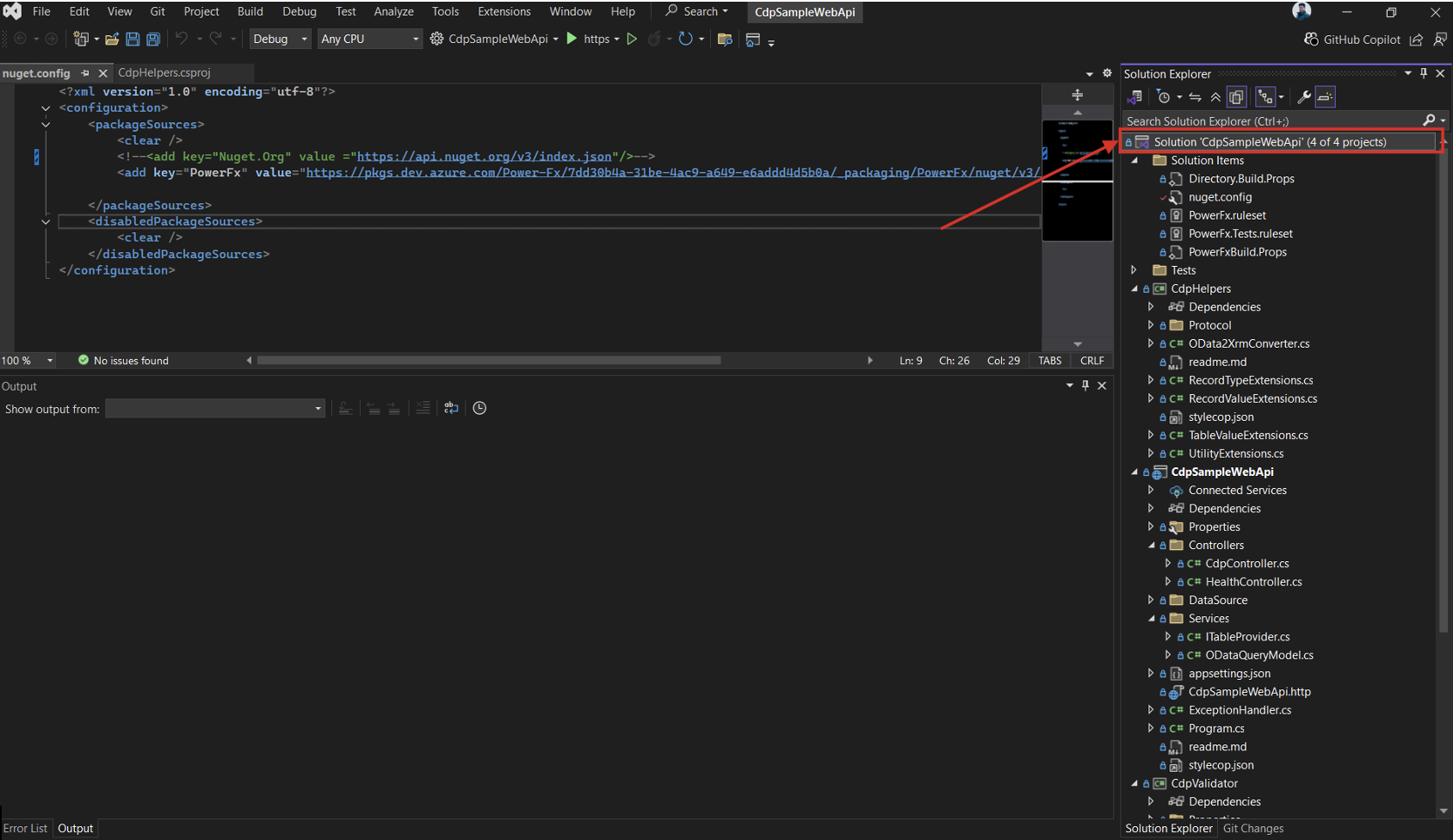Open Properties wrench icon in Solution Explorer
The image size is (1453, 840).
(x=1304, y=97)
